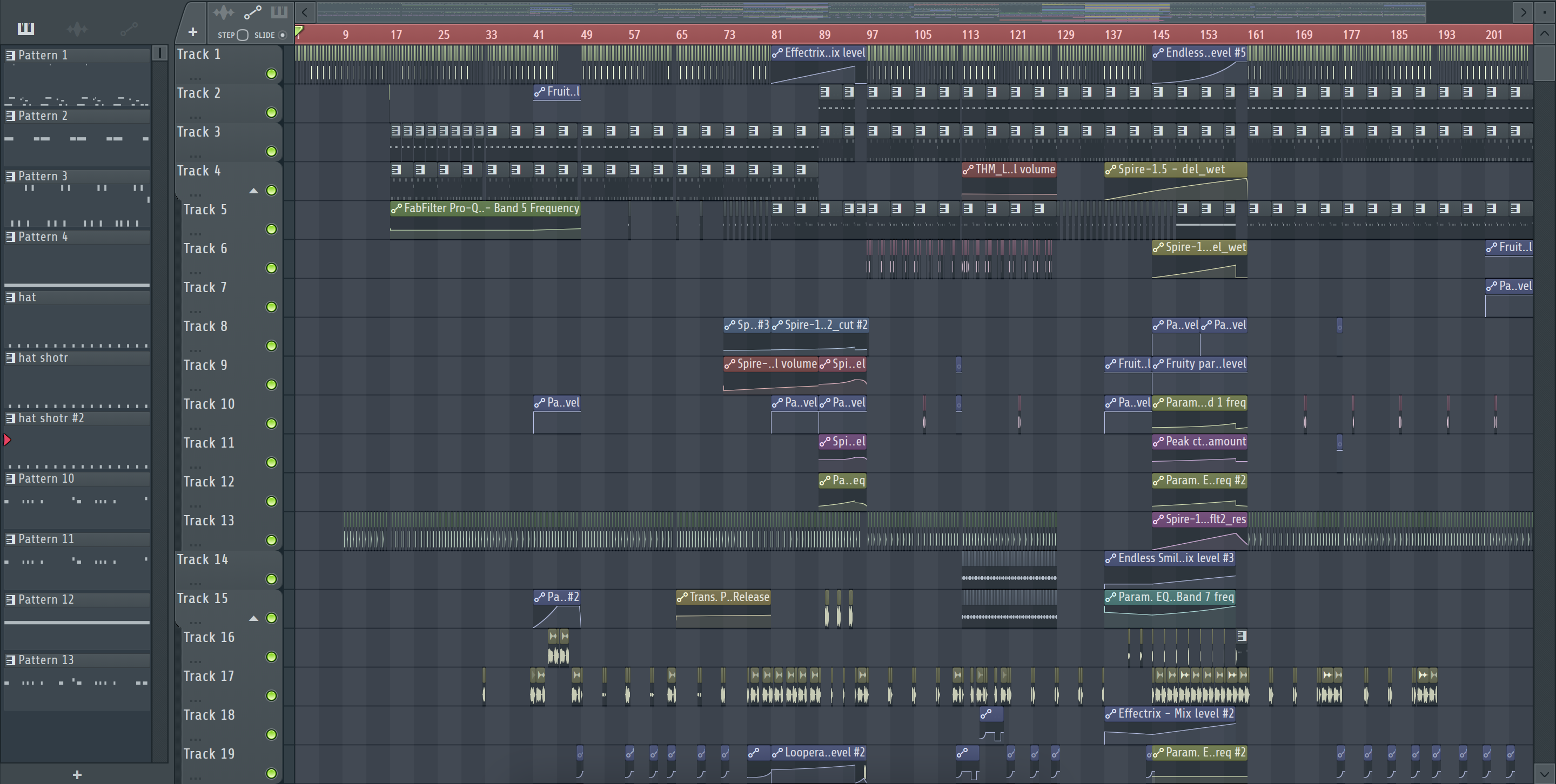This screenshot has width=1556, height=784.
Task: Click the automation icon on the Trans. P..Release clip
Action: (x=682, y=597)
